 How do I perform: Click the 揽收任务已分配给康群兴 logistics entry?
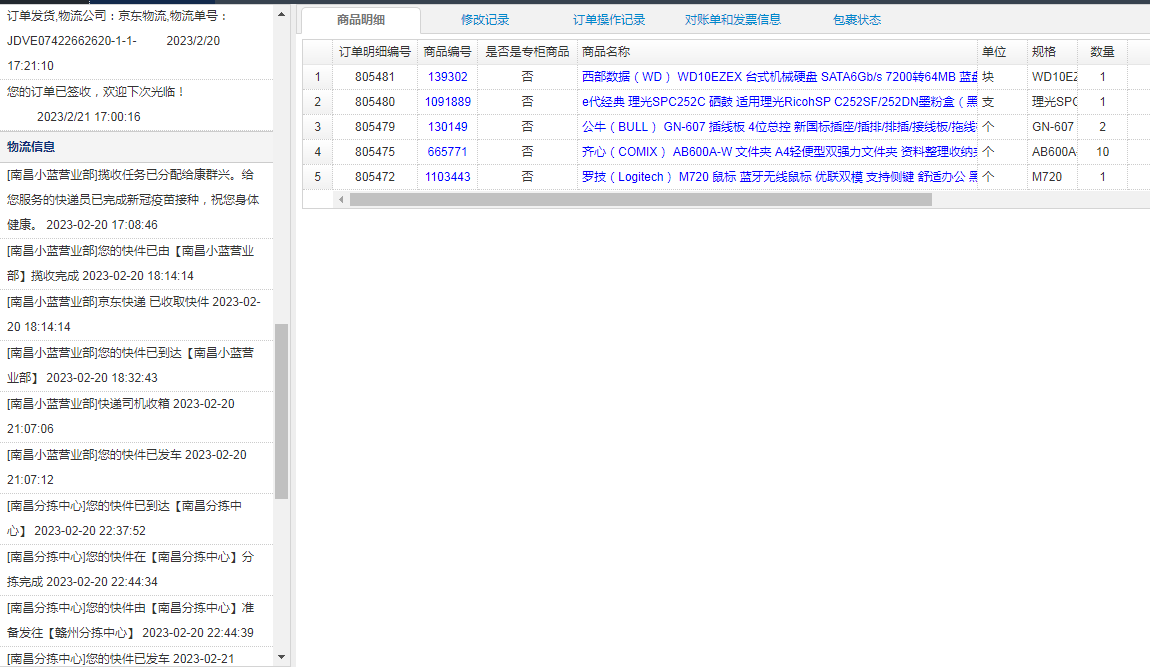[x=136, y=200]
